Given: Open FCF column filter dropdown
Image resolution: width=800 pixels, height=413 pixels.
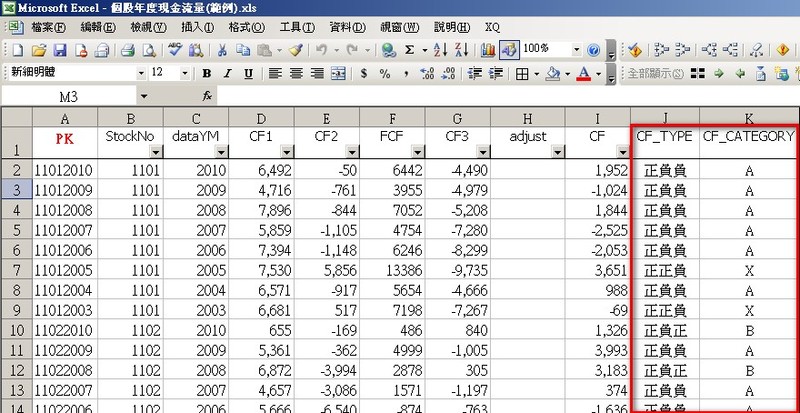Looking at the screenshot, I should coord(418,152).
